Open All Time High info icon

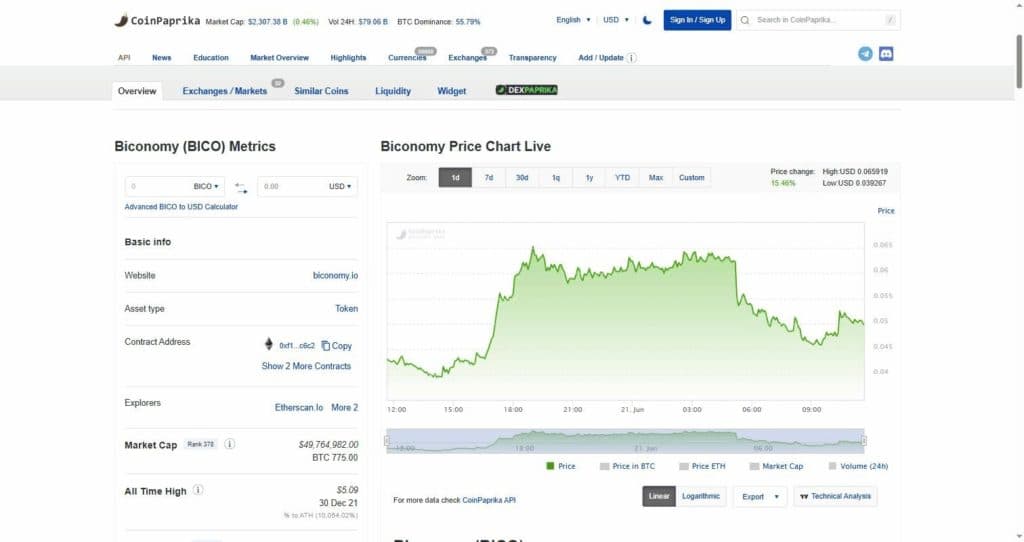tap(198, 490)
